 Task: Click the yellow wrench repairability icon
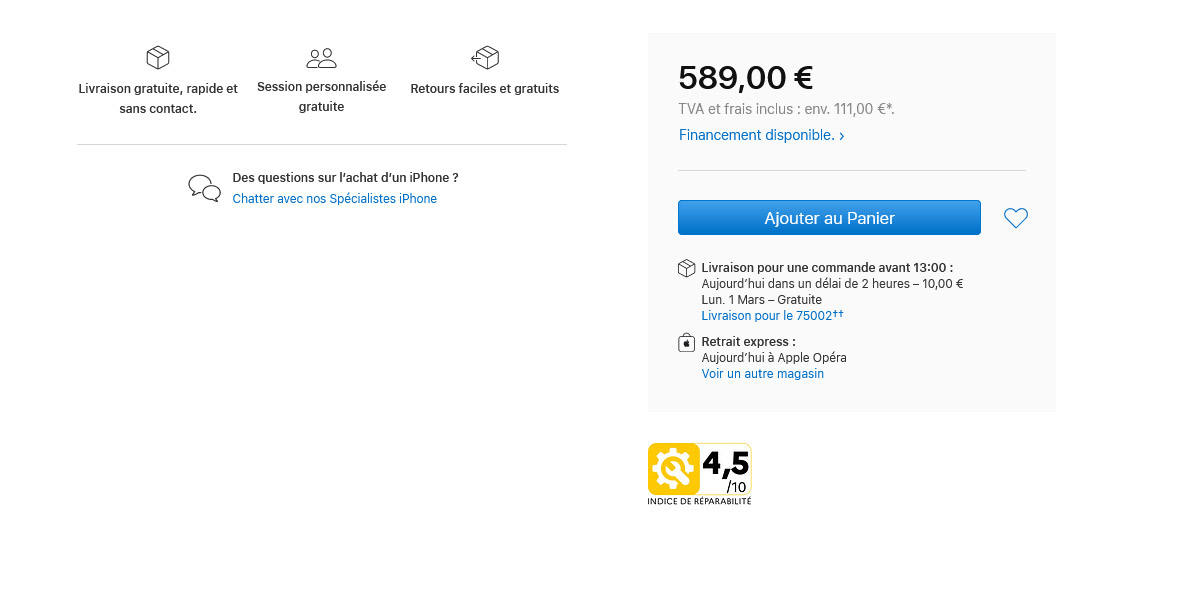673,469
